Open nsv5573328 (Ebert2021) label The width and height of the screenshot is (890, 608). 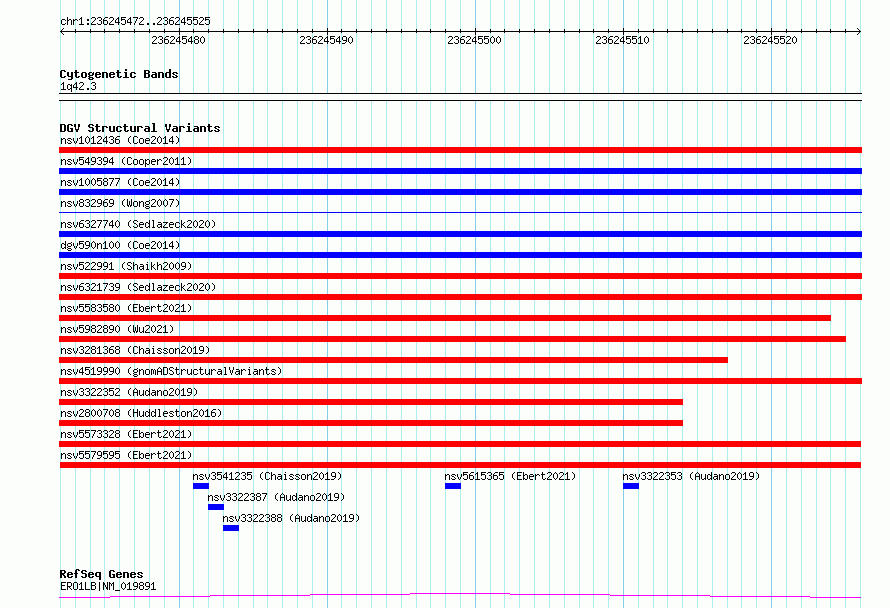click(x=126, y=434)
